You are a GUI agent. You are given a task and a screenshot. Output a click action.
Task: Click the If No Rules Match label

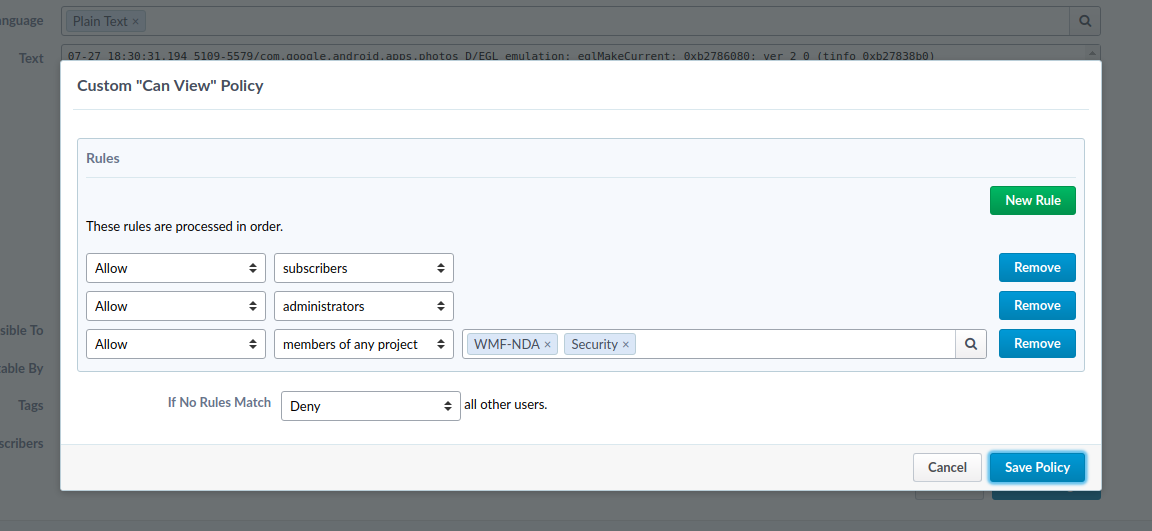(x=220, y=402)
